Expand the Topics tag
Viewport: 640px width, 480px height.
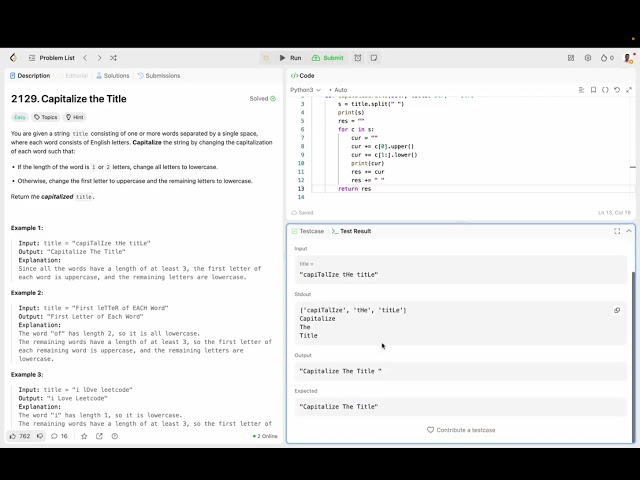coord(45,117)
